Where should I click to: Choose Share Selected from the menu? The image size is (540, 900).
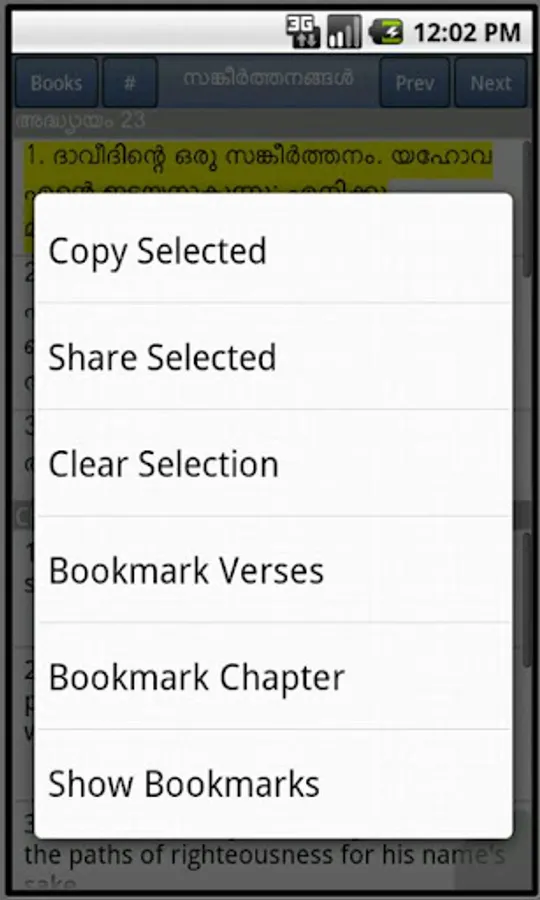(273, 356)
